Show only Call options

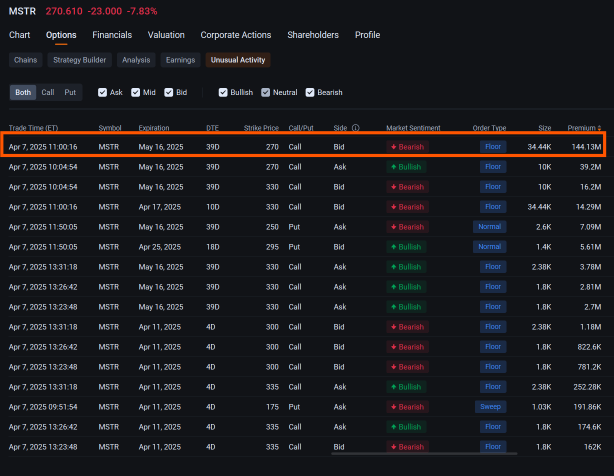coord(48,92)
